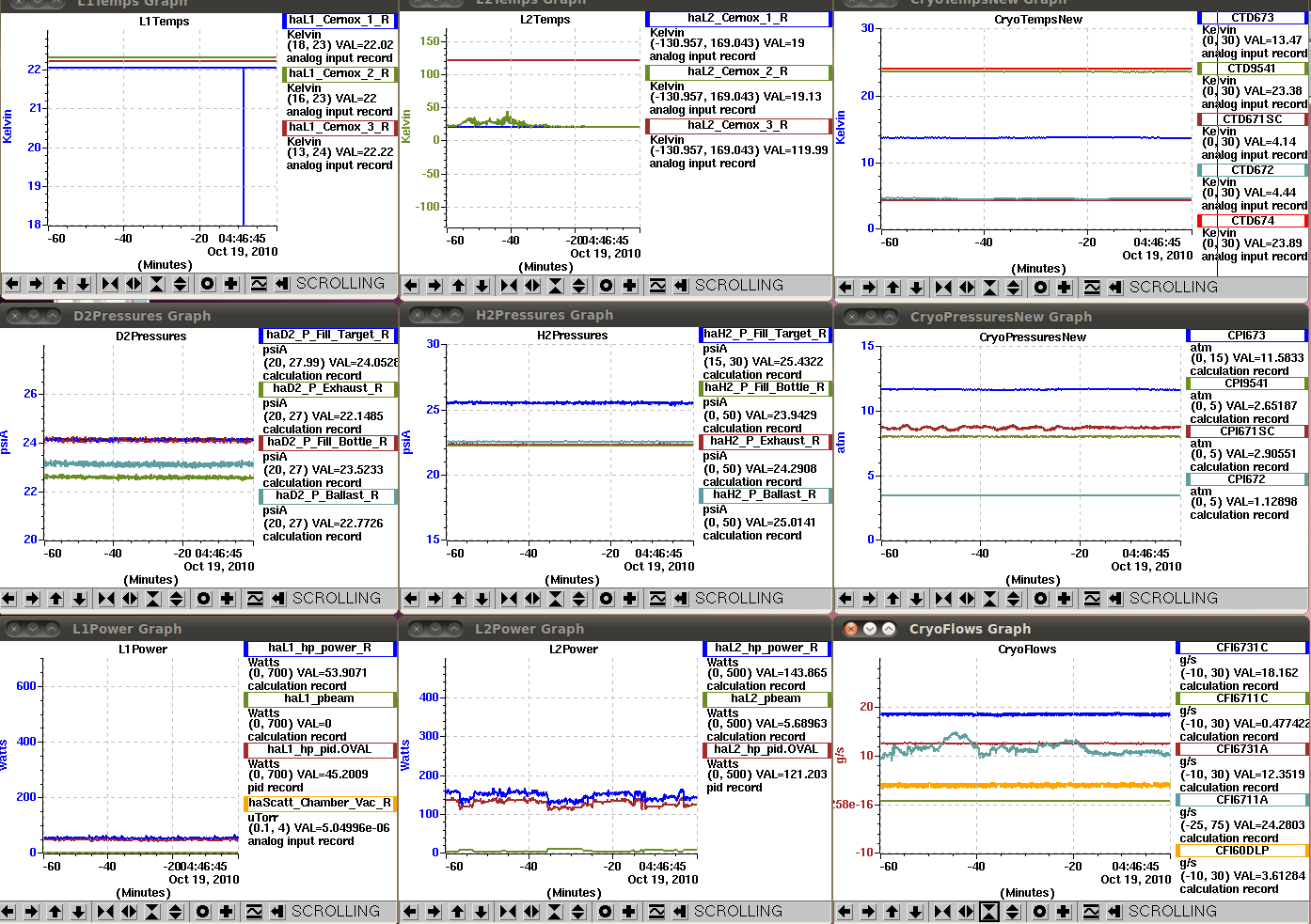Select the haL1_Cernox_1_R legend entry
This screenshot has height=924, width=1311.
pos(340,20)
